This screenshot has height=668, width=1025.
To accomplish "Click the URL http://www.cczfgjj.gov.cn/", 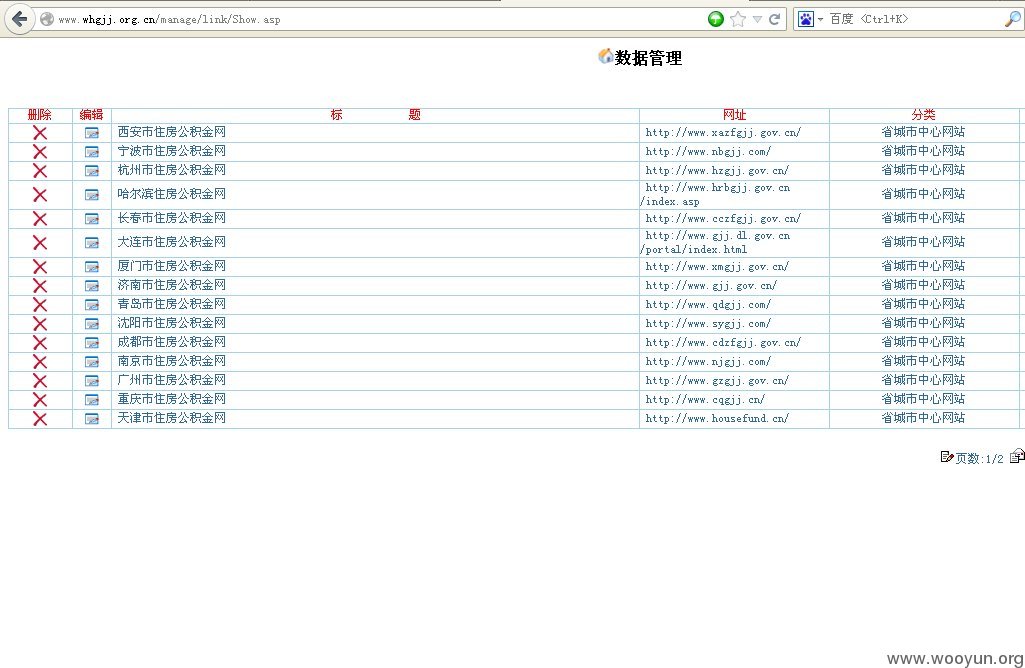I will pos(722,219).
